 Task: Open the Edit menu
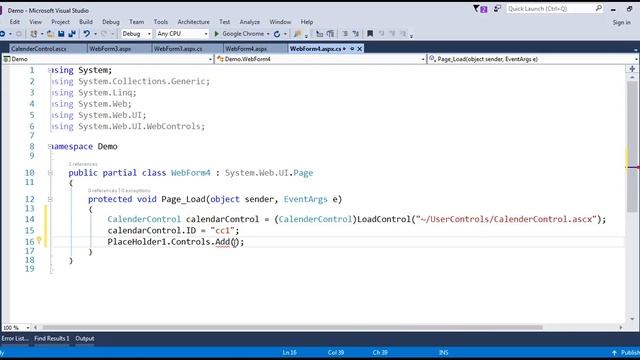click(15, 22)
